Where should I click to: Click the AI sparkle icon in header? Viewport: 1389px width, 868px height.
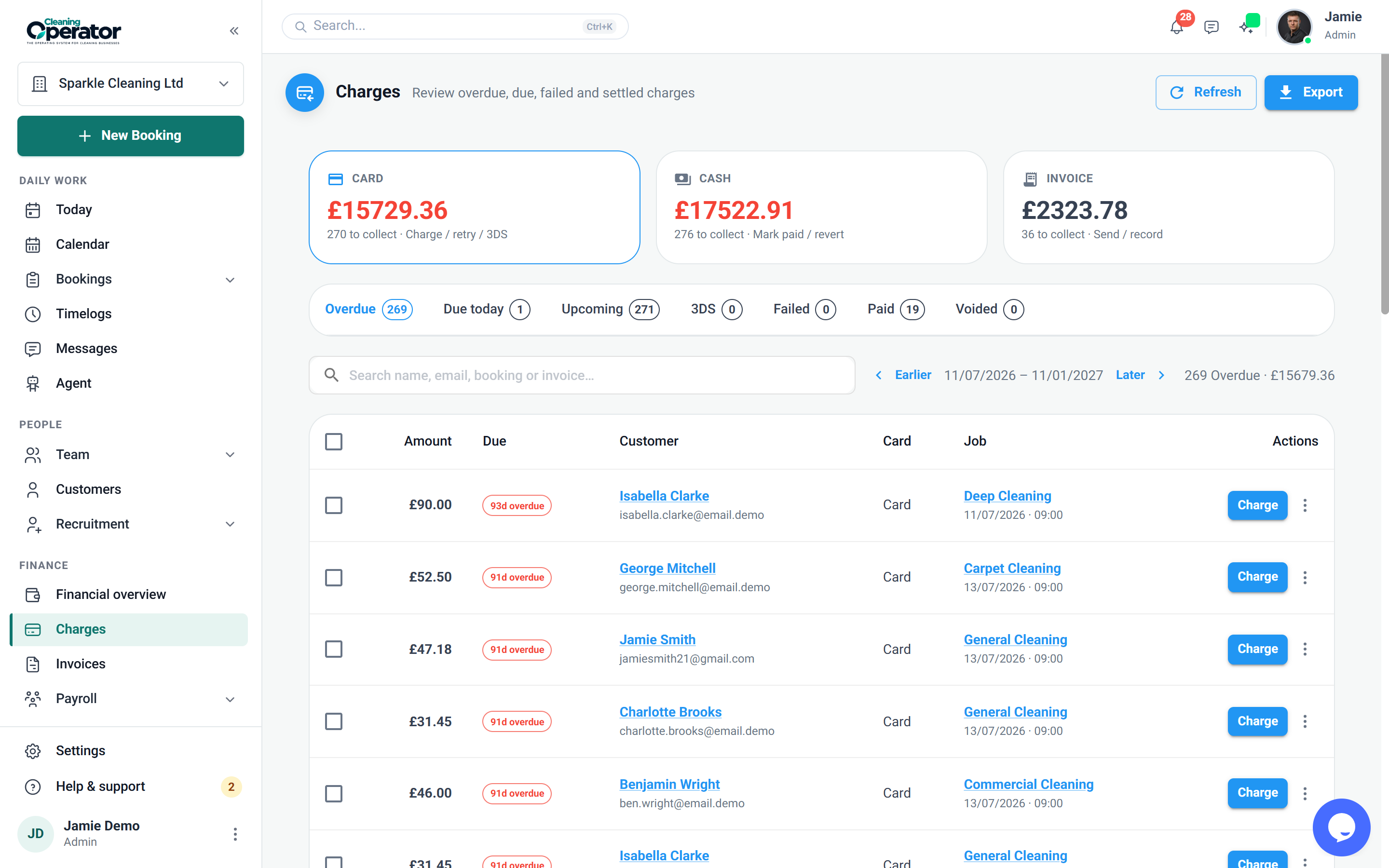click(1245, 27)
